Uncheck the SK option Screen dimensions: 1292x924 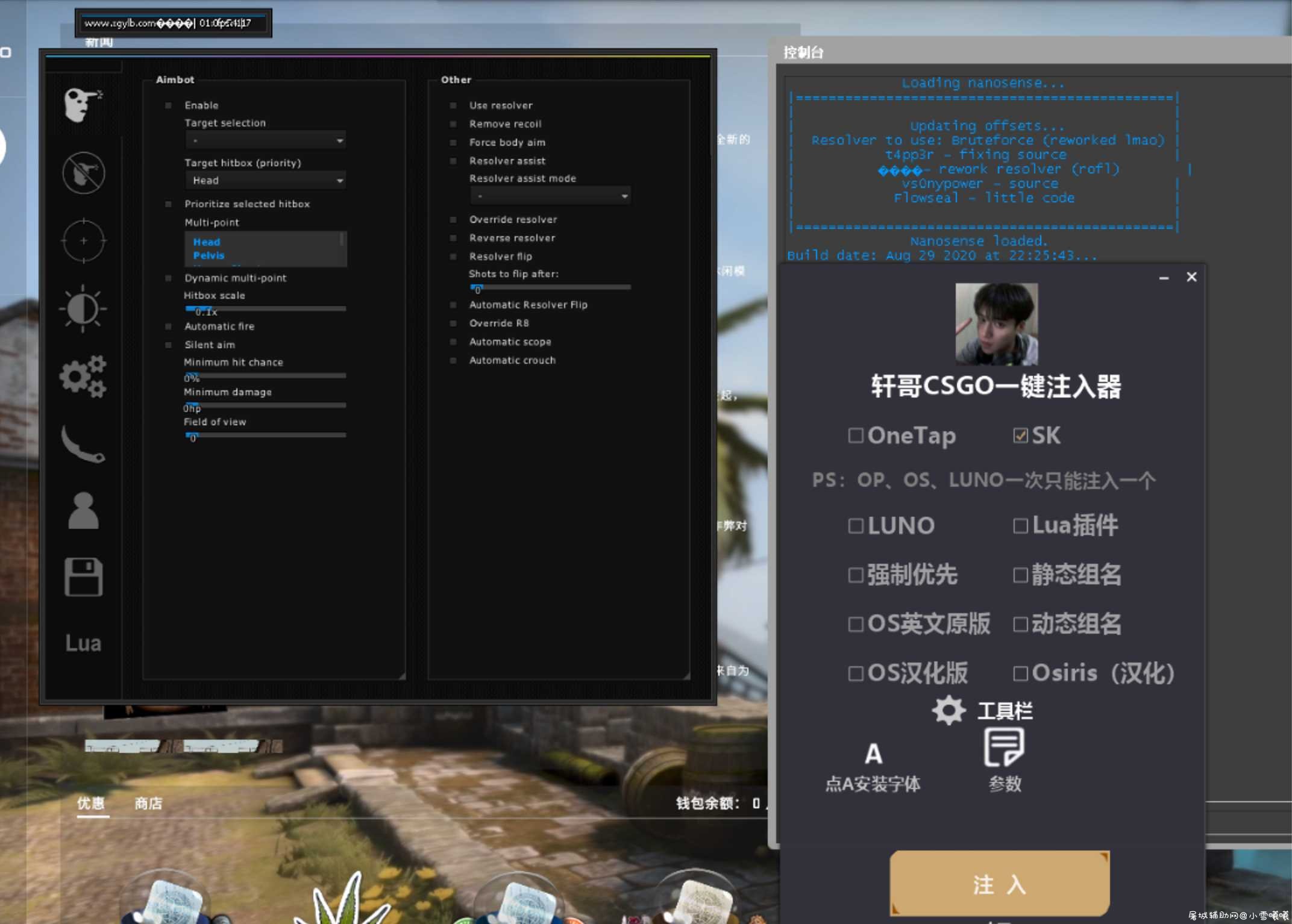[1020, 435]
